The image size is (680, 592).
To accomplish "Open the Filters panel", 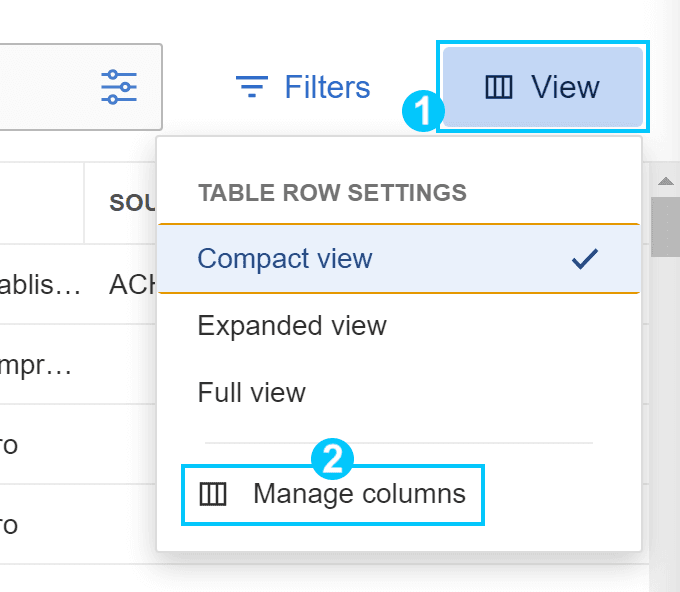I will coord(303,87).
